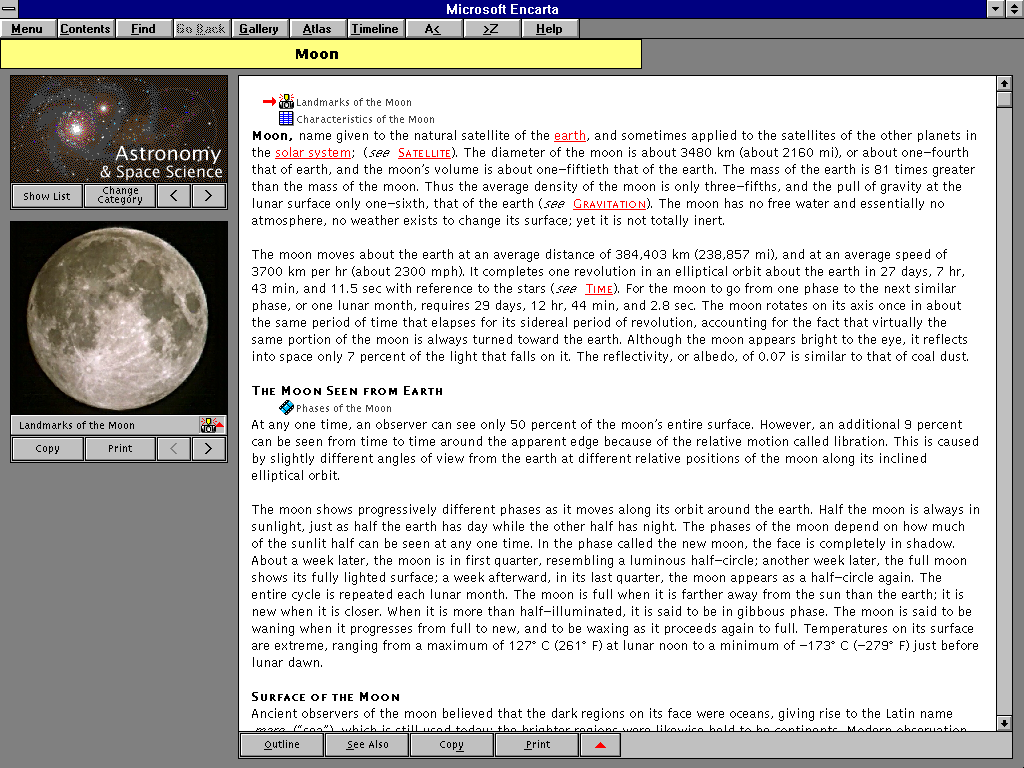Image resolution: width=1024 pixels, height=768 pixels.
Task: Open Help from the top bar
Action: pos(549,29)
